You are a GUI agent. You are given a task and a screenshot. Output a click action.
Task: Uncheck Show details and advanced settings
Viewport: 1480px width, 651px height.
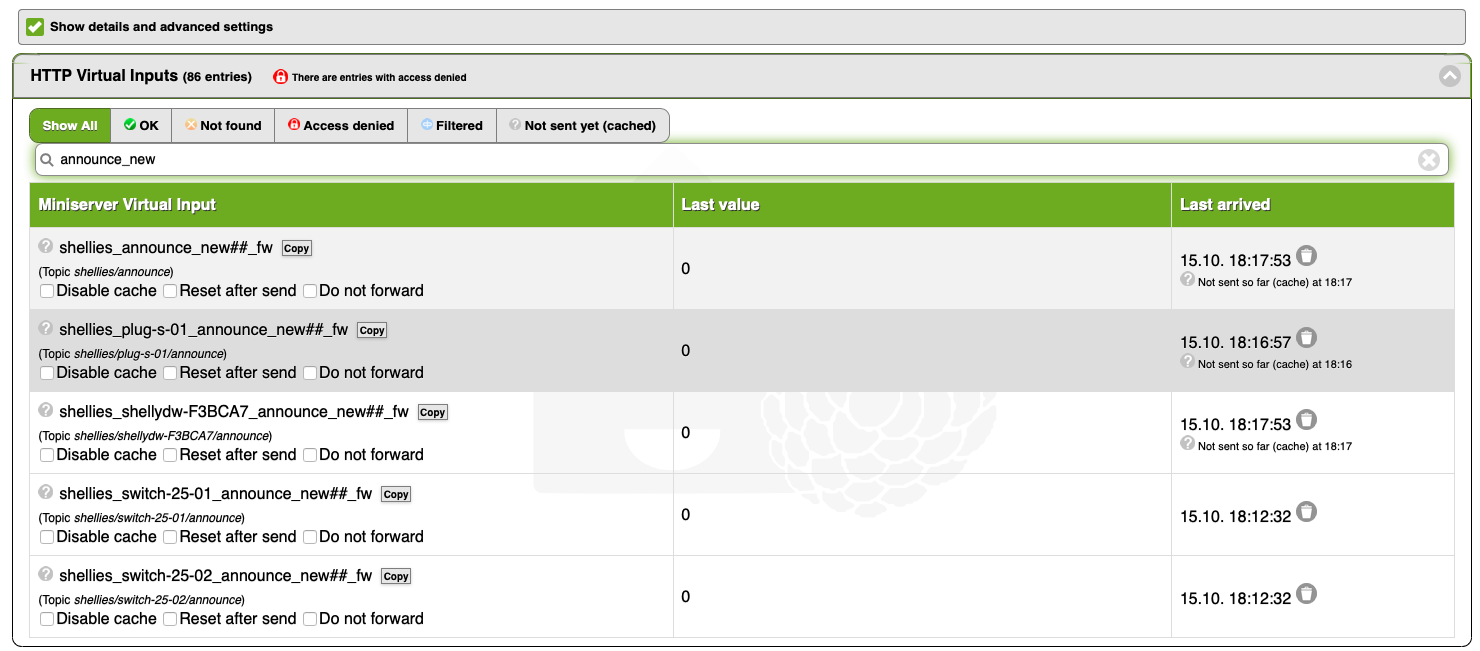click(x=35, y=27)
